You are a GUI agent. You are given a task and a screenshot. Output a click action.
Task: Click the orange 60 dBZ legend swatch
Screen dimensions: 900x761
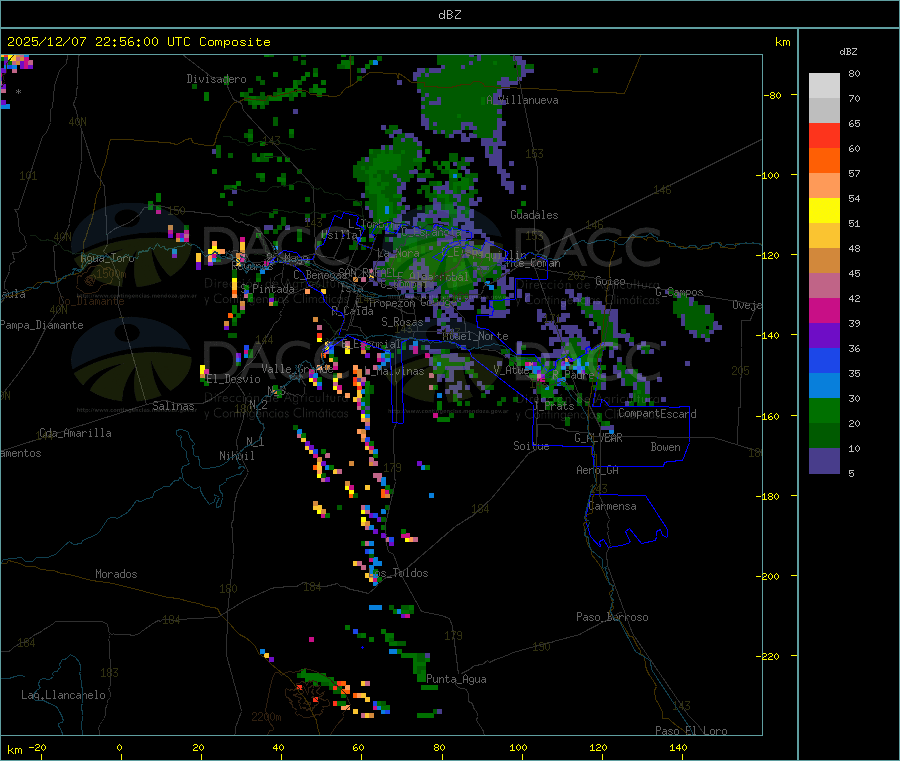click(x=824, y=161)
